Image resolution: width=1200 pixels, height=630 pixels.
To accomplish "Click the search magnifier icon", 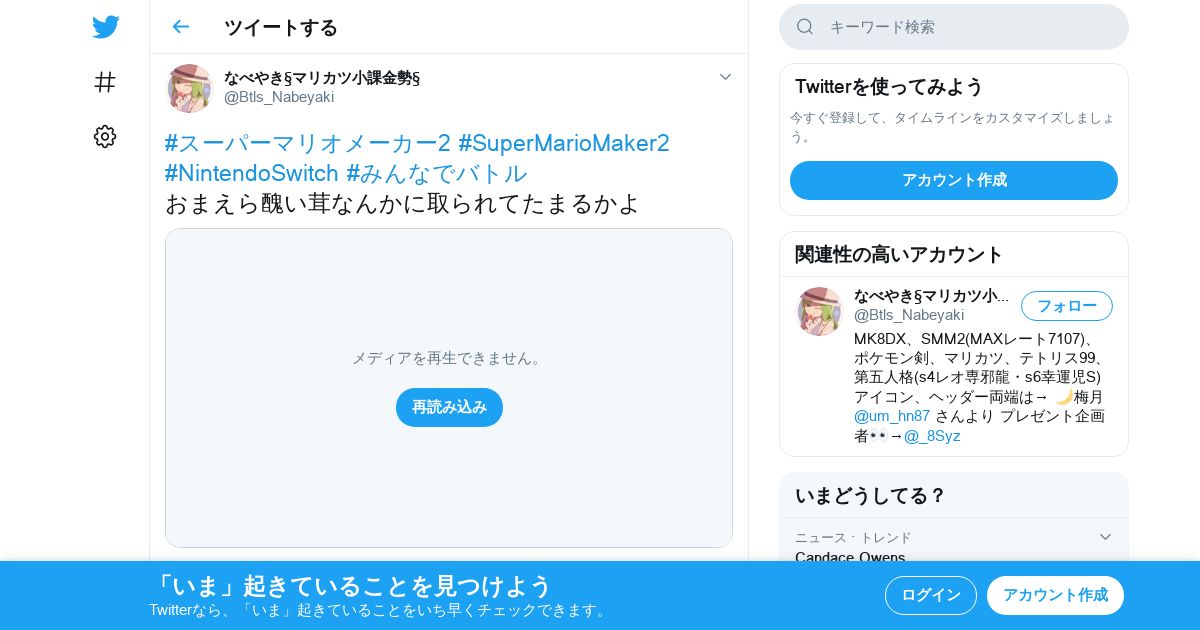I will (805, 27).
